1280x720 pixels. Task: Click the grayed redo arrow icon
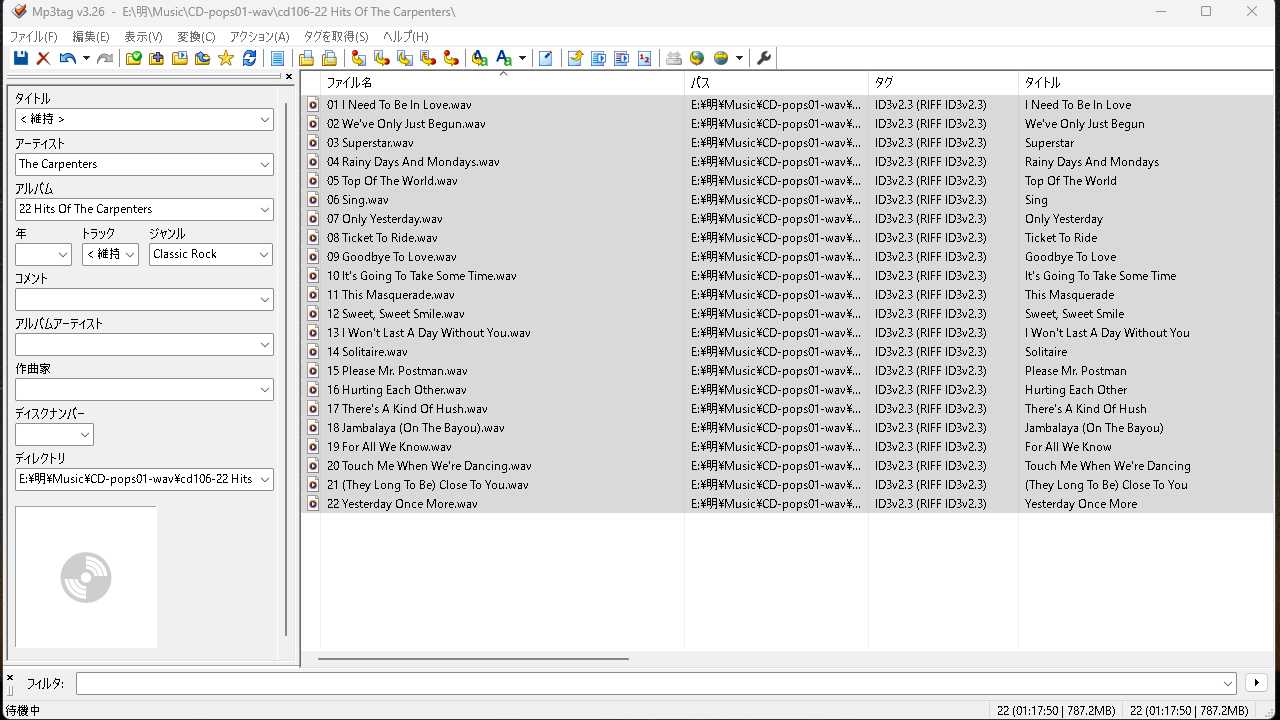[105, 58]
